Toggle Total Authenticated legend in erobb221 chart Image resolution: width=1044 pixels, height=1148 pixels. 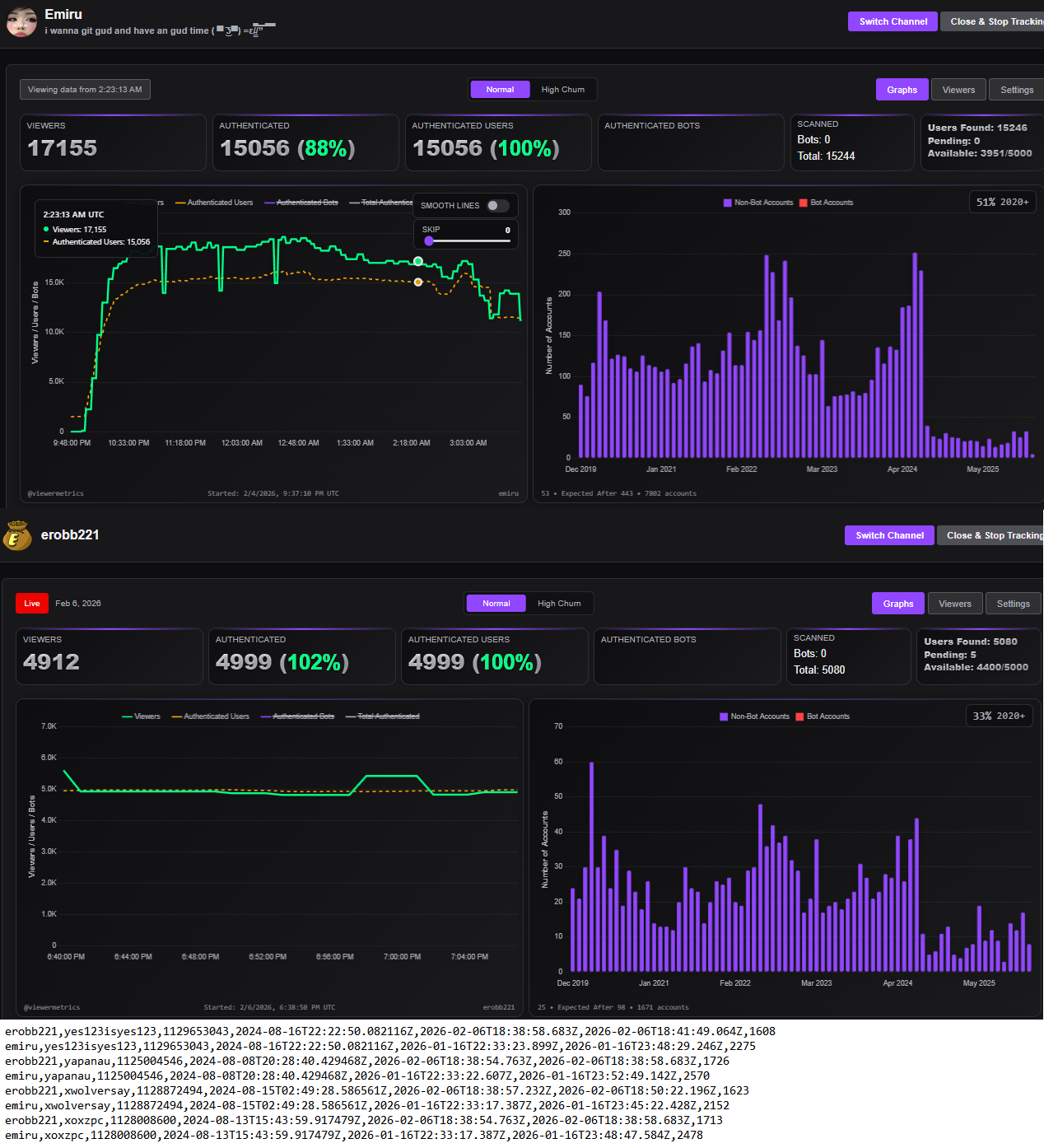click(x=383, y=716)
